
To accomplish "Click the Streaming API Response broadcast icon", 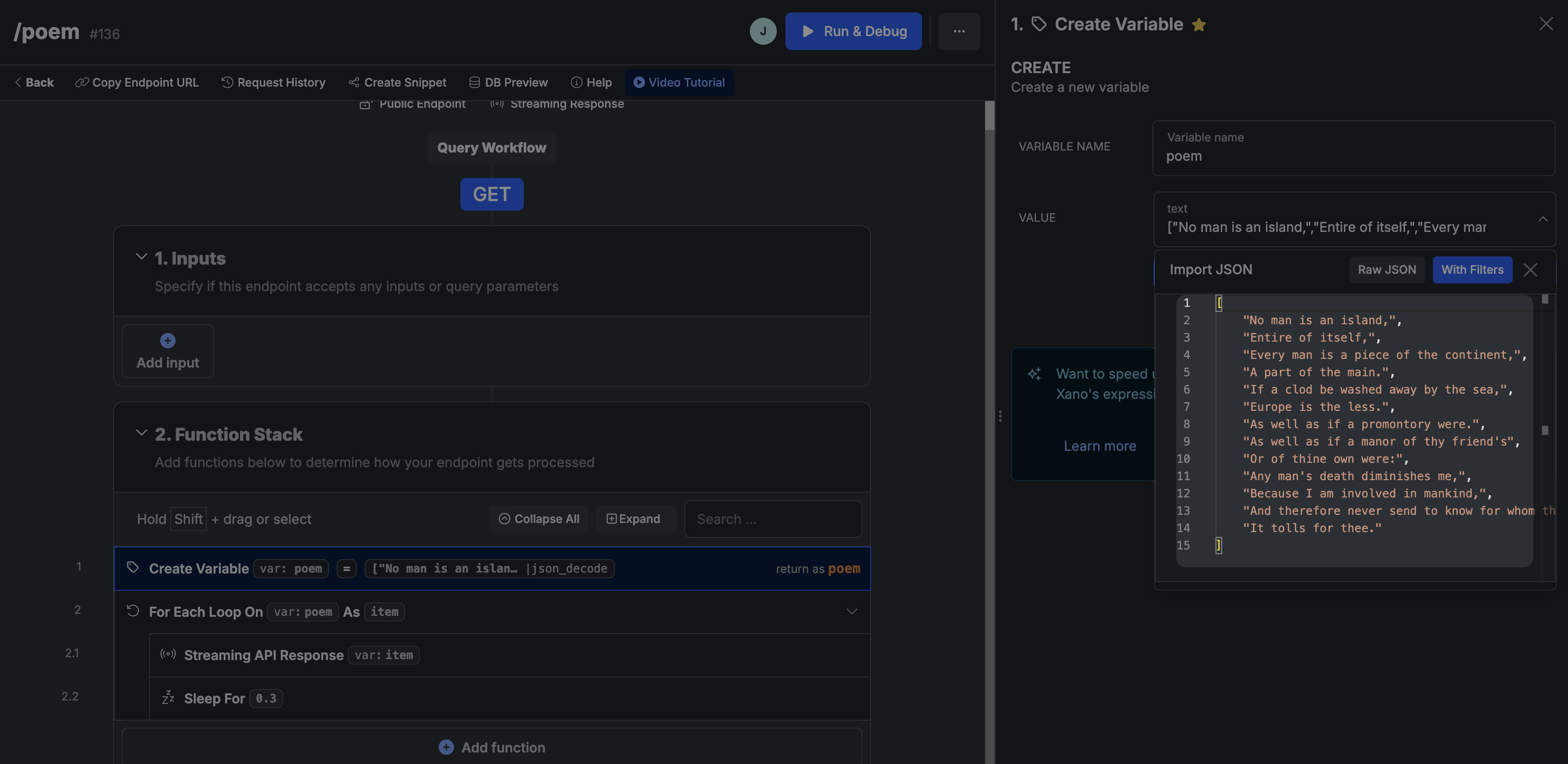I will 168,654.
